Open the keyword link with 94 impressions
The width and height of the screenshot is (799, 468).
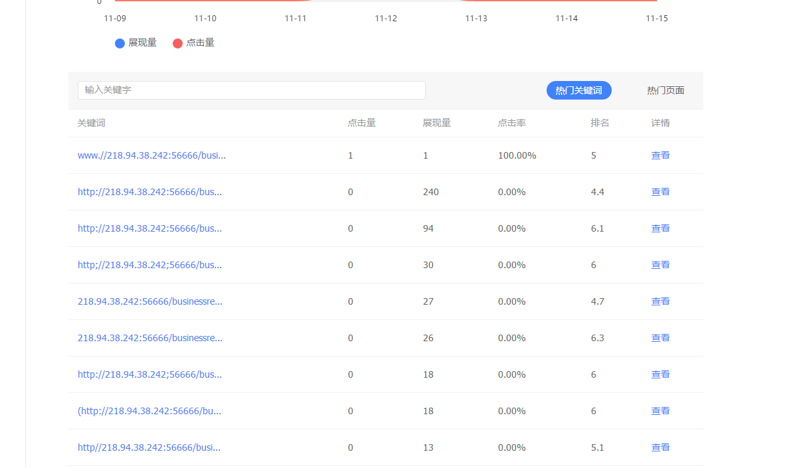[x=149, y=228]
